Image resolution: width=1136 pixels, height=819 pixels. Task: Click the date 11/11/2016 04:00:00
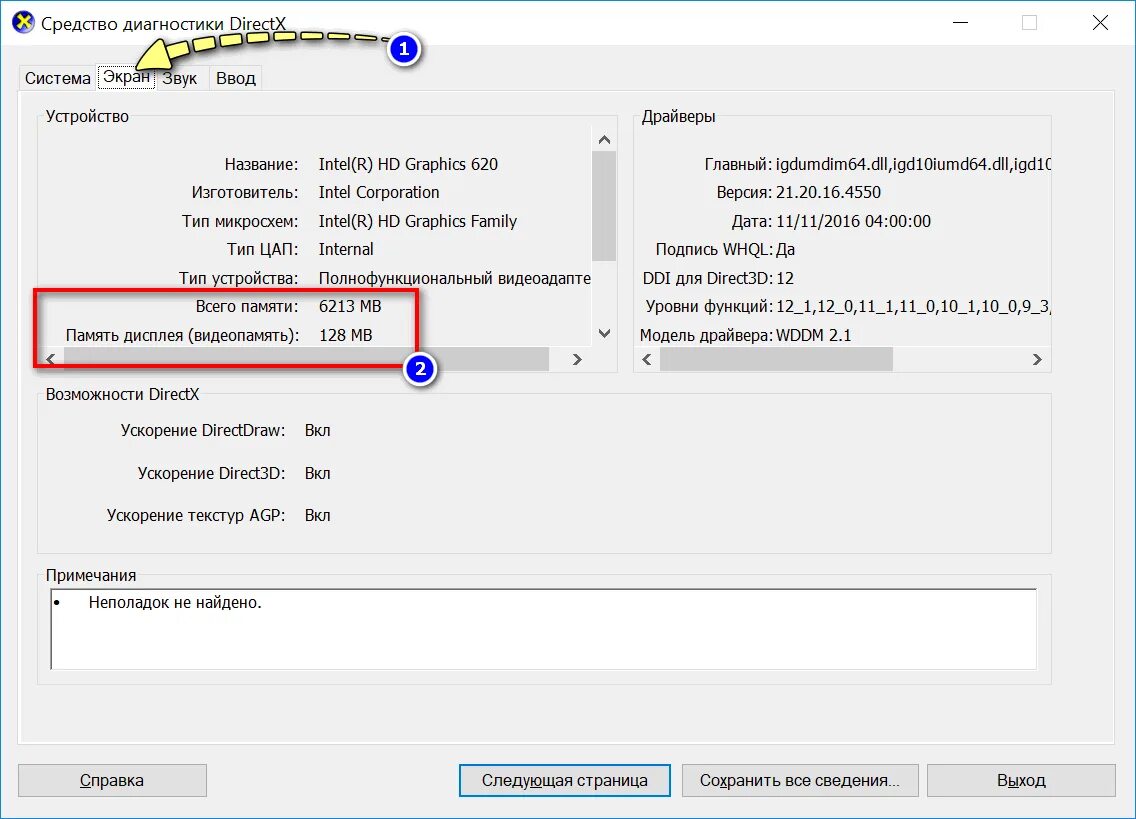853,221
